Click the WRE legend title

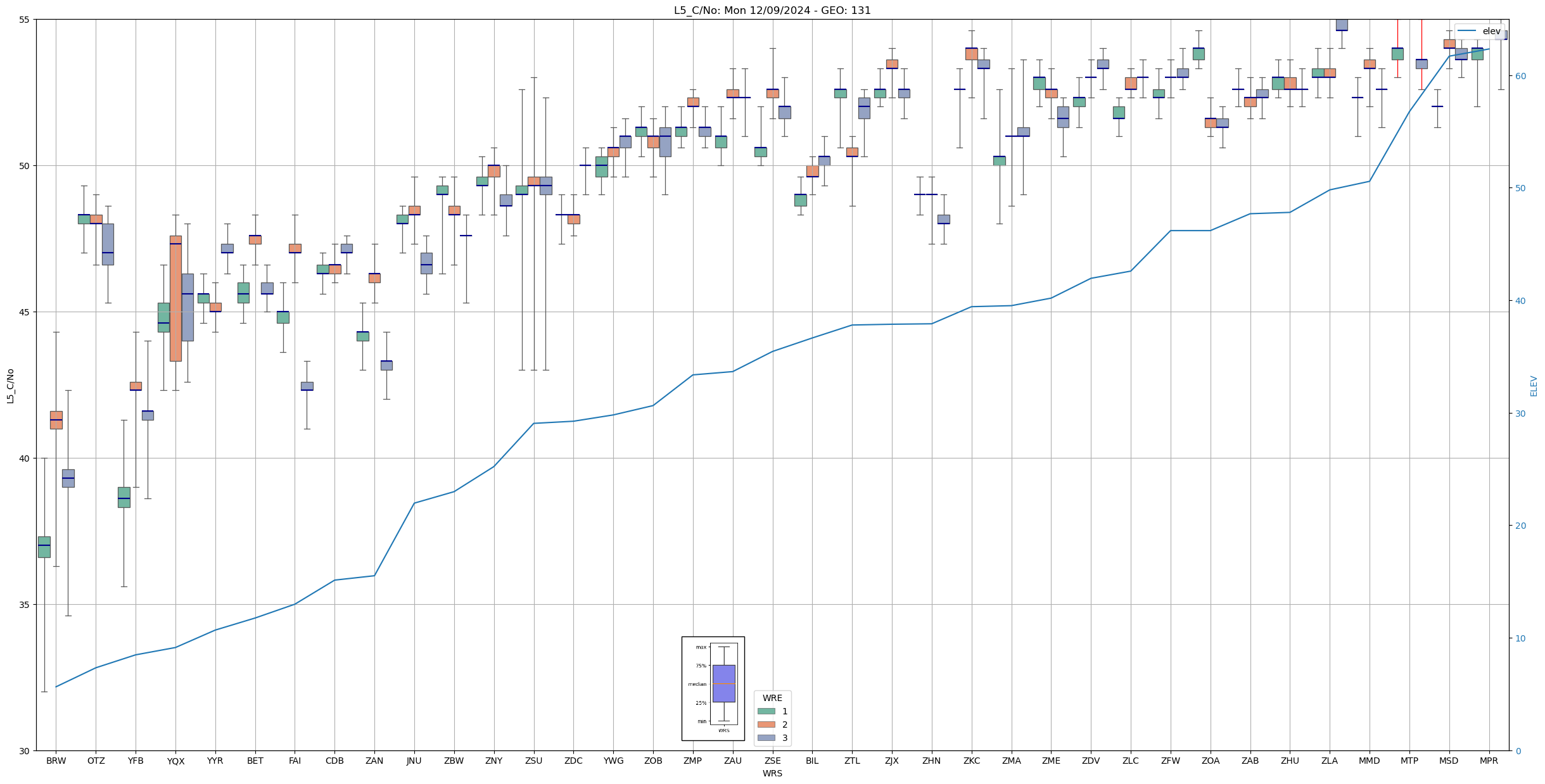point(772,698)
